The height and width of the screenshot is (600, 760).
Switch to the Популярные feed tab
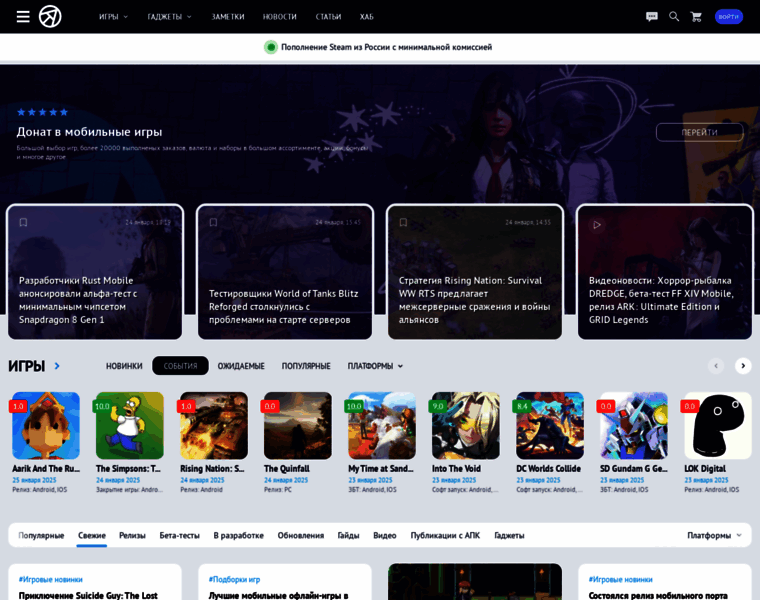coord(41,536)
